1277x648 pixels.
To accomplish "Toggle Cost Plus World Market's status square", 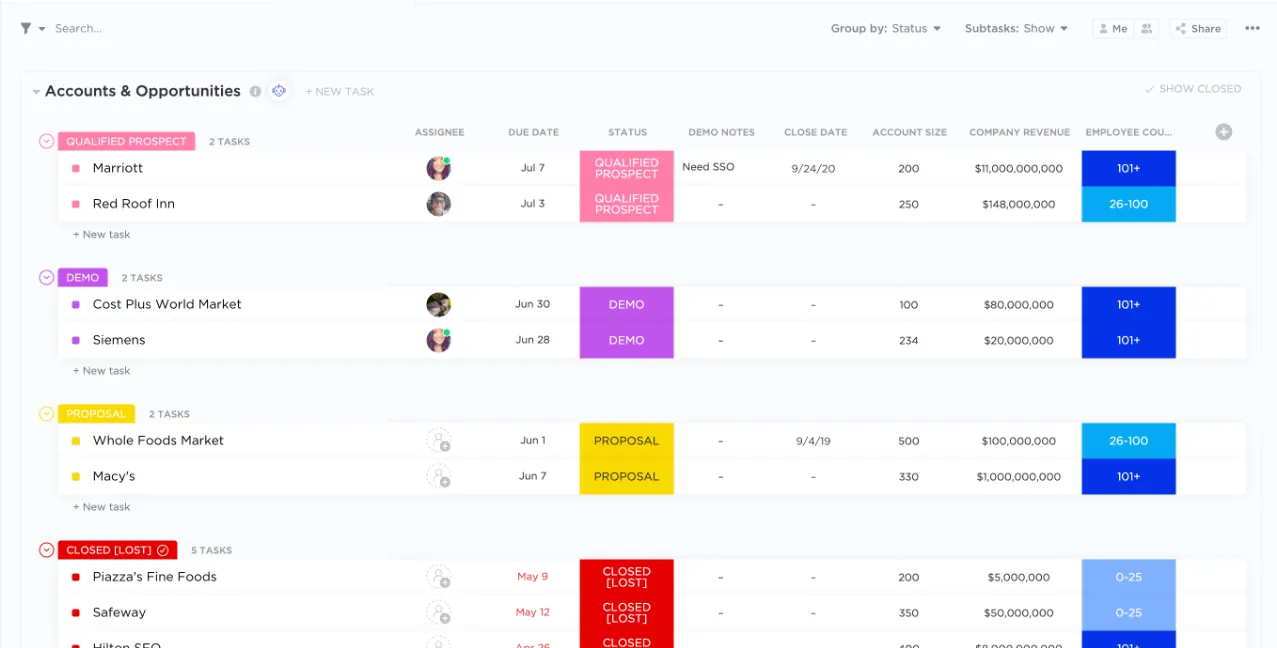I will [x=76, y=305].
